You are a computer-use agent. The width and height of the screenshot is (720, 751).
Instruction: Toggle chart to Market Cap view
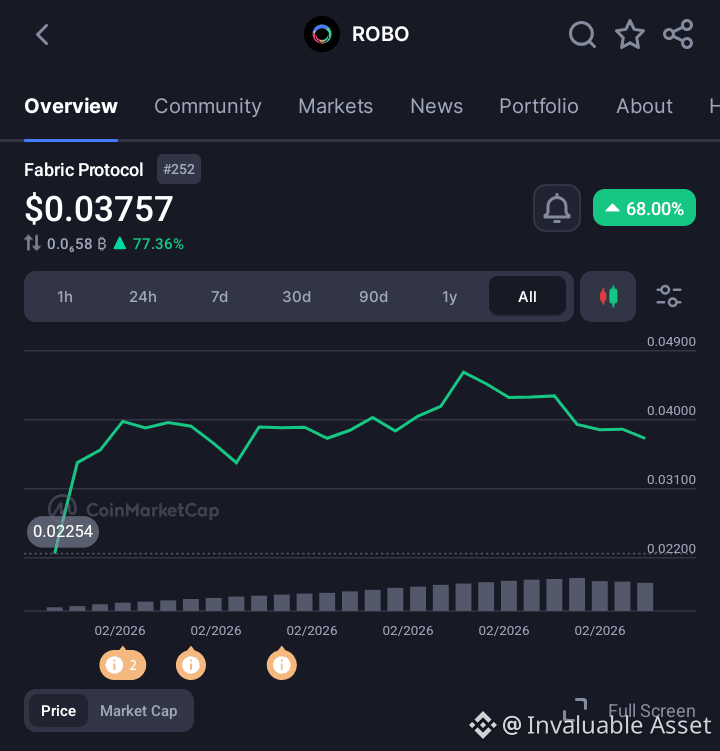click(138, 711)
